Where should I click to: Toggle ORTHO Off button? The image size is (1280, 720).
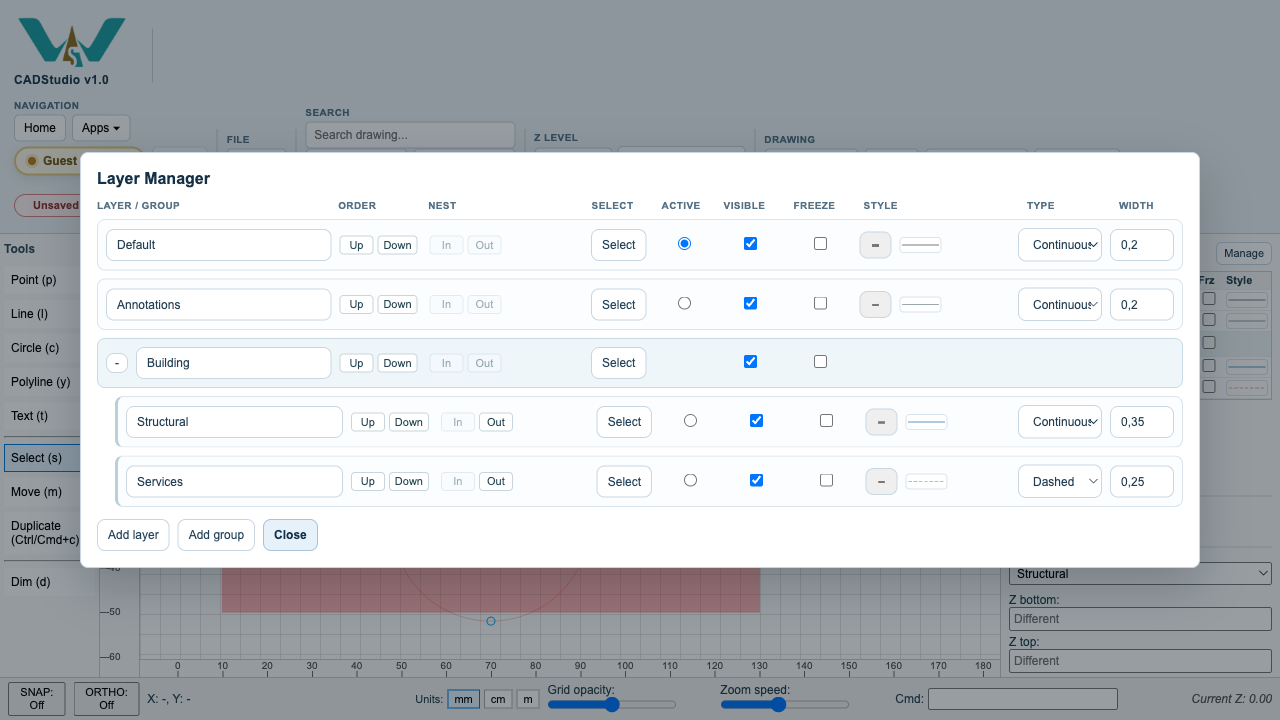coord(106,698)
